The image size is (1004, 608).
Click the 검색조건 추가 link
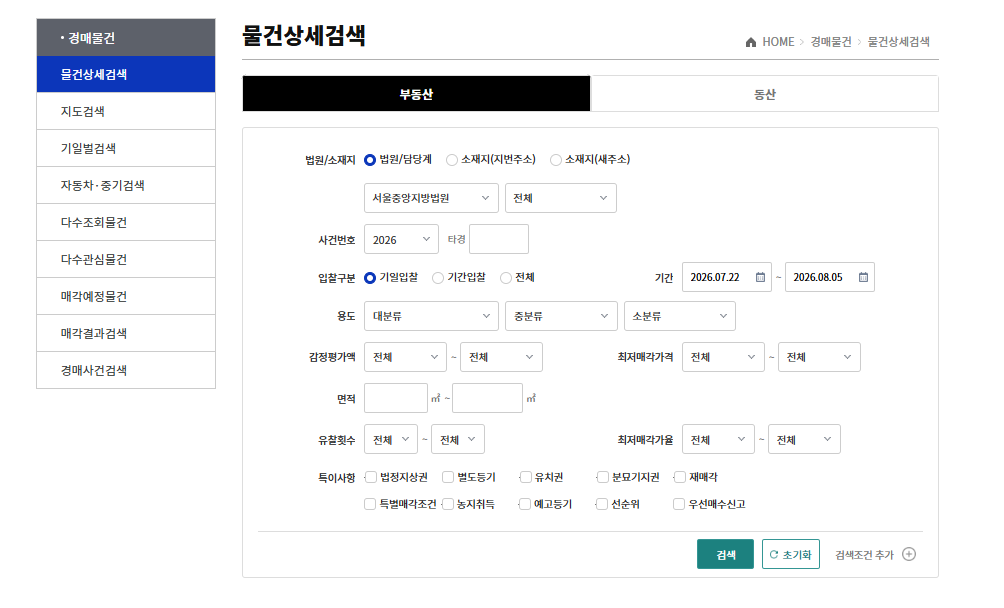[864, 555]
